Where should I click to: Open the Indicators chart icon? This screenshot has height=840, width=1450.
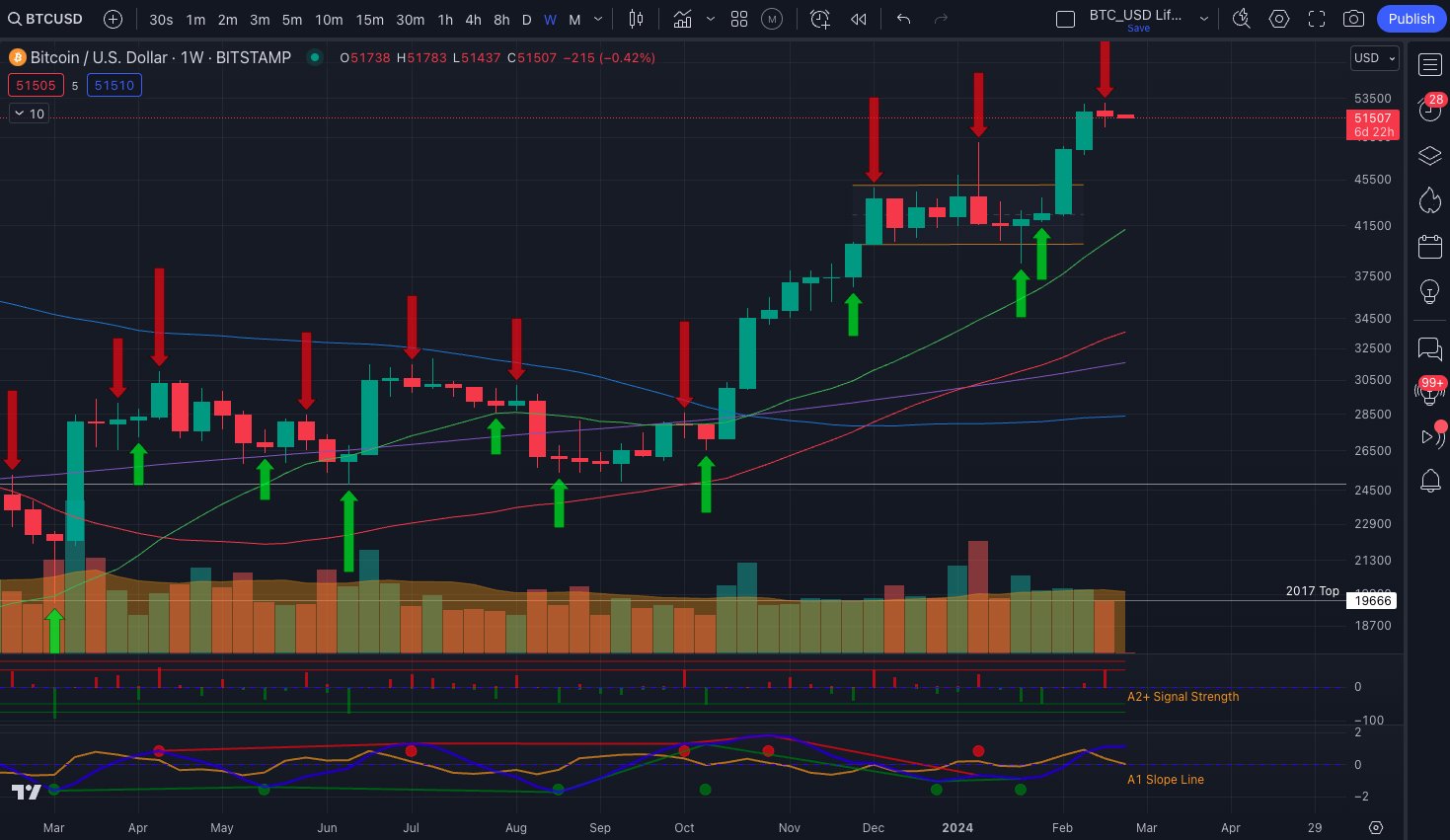pyautogui.click(x=682, y=19)
